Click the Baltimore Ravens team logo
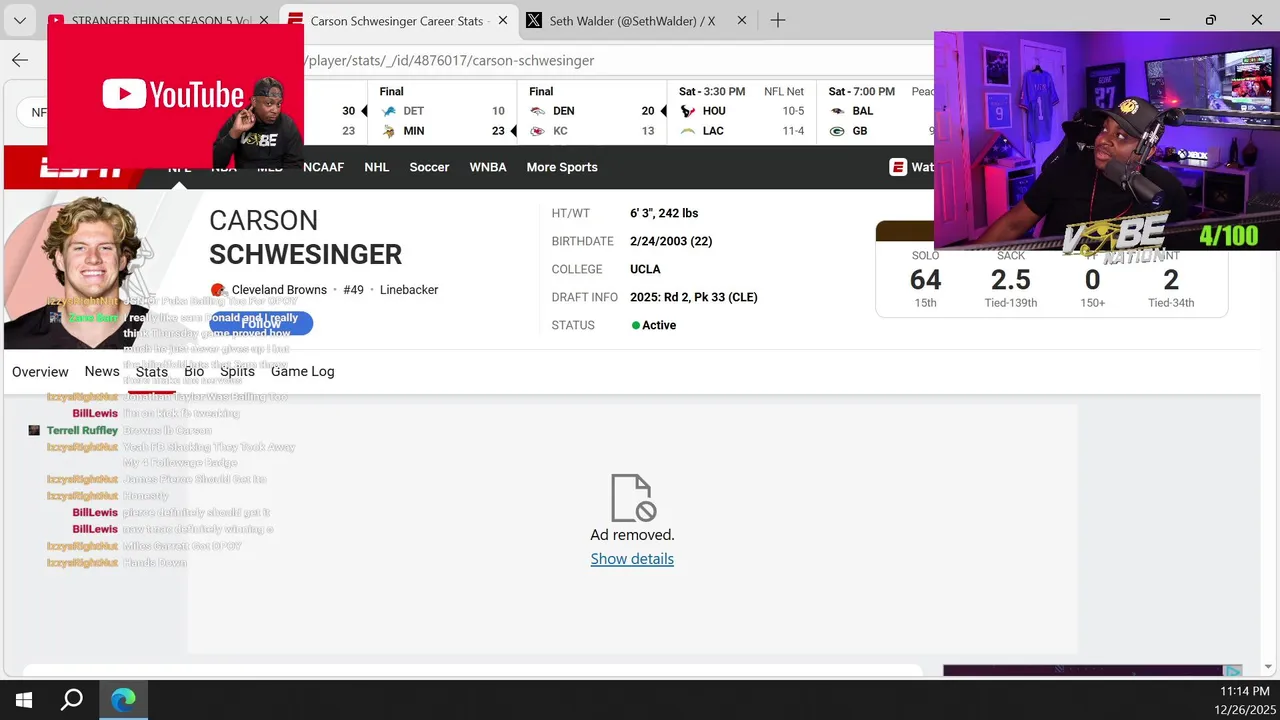The height and width of the screenshot is (720, 1280). [x=837, y=111]
